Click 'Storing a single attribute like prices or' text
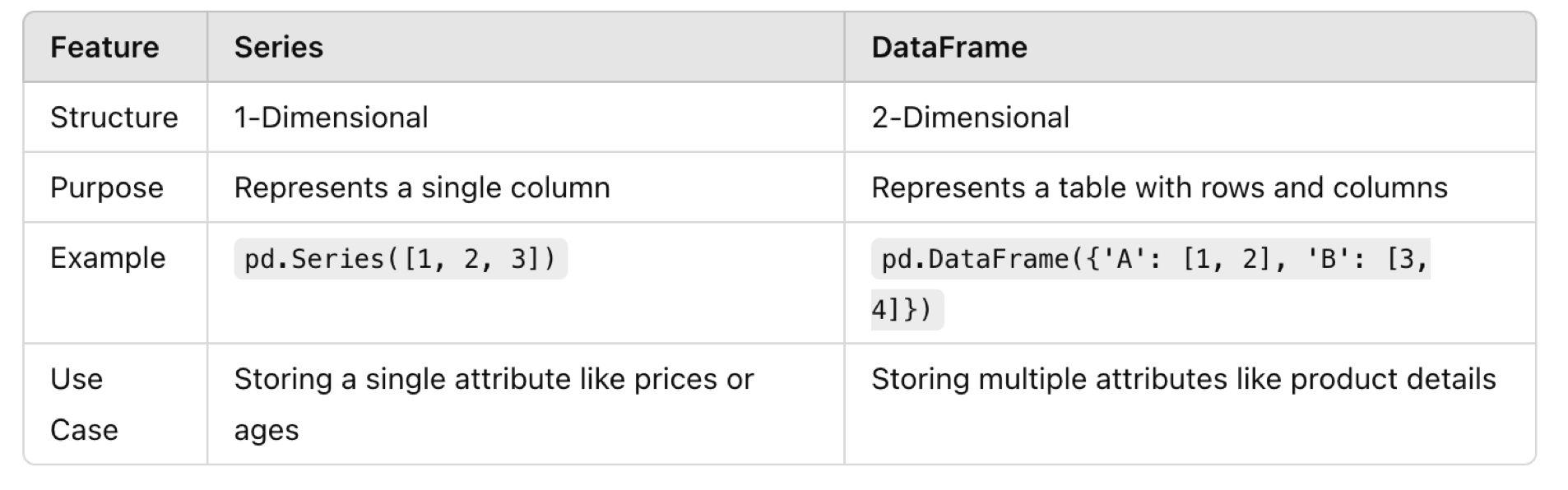1568x490 pixels. [494, 380]
